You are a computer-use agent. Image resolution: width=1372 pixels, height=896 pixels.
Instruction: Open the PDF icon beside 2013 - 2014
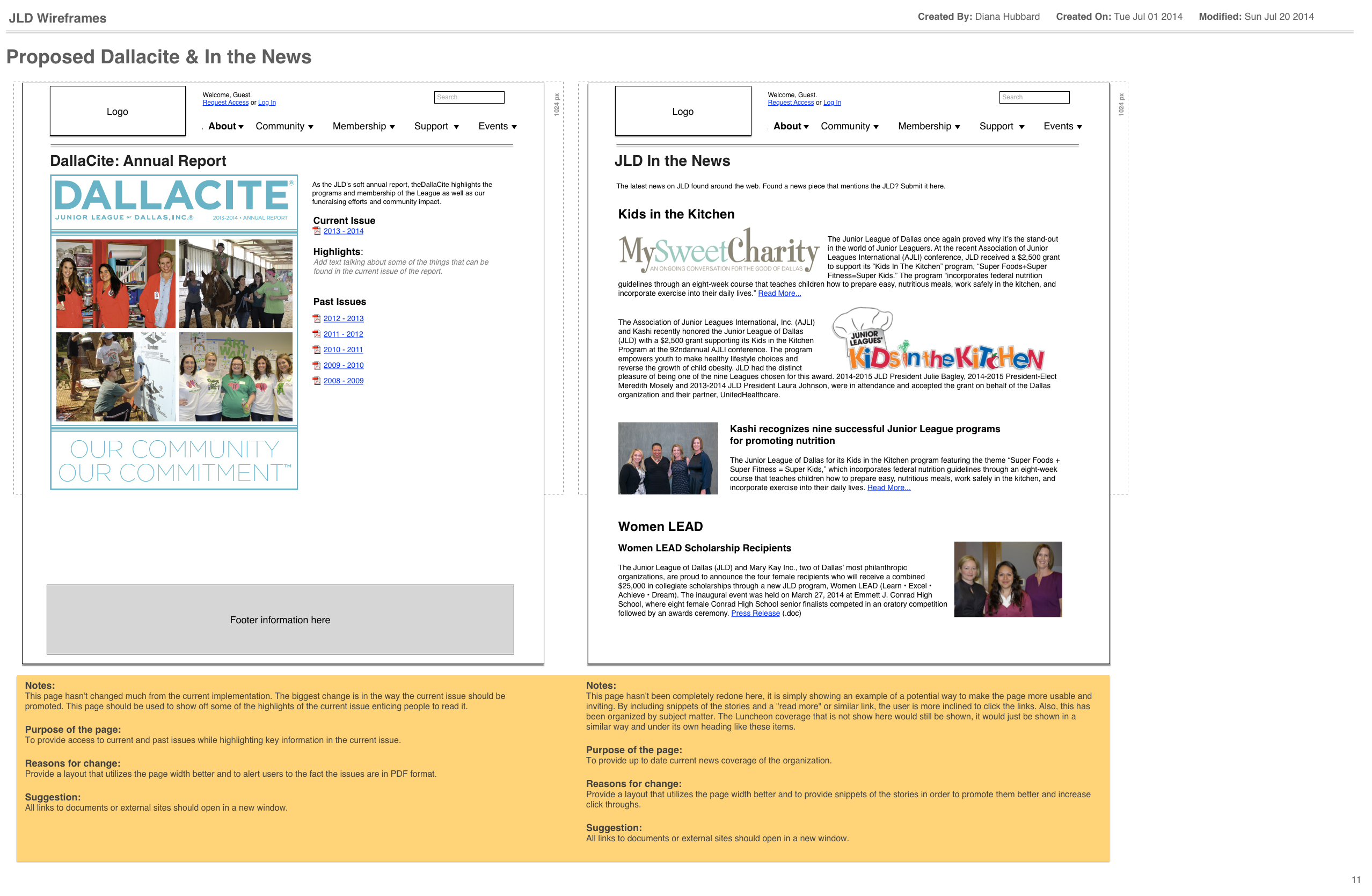click(x=317, y=231)
